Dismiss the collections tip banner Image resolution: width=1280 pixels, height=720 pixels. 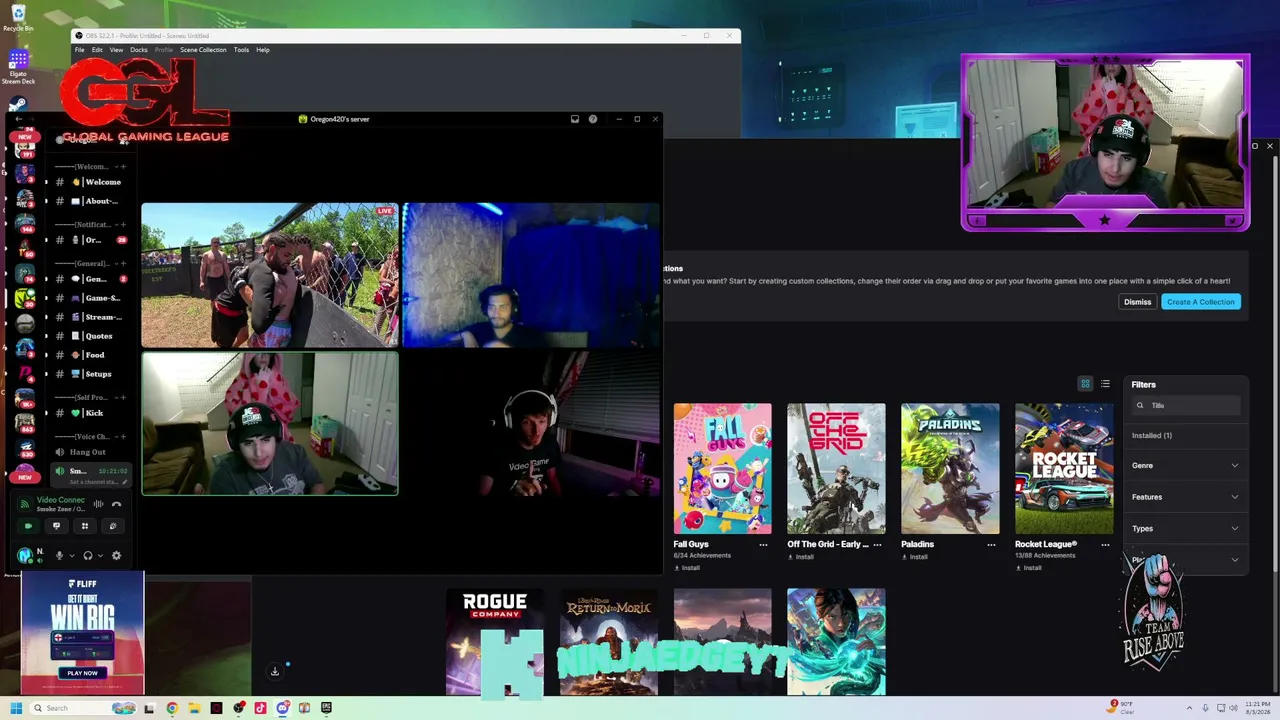point(1137,302)
